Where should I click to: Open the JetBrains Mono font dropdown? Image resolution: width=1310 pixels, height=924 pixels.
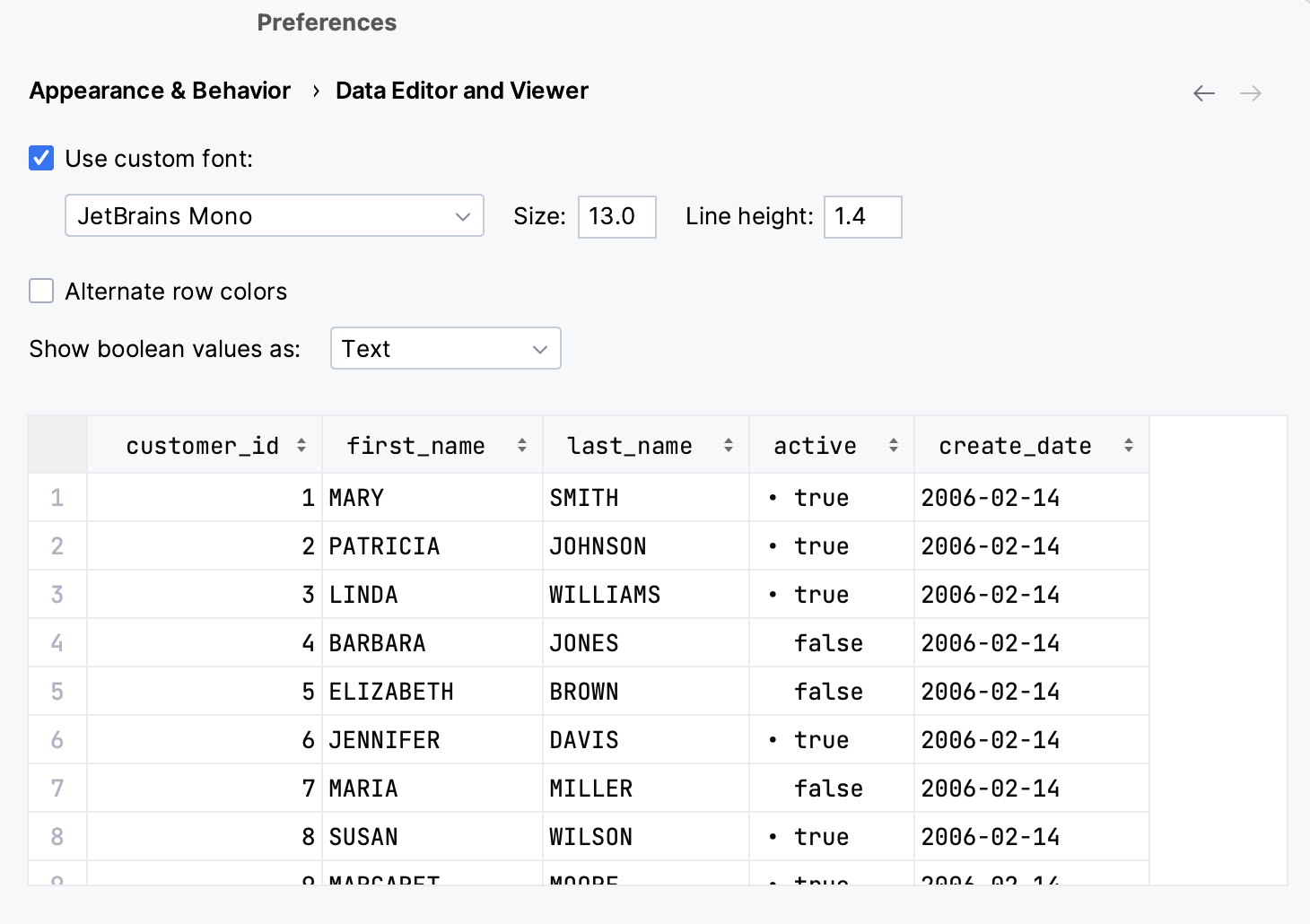point(274,216)
